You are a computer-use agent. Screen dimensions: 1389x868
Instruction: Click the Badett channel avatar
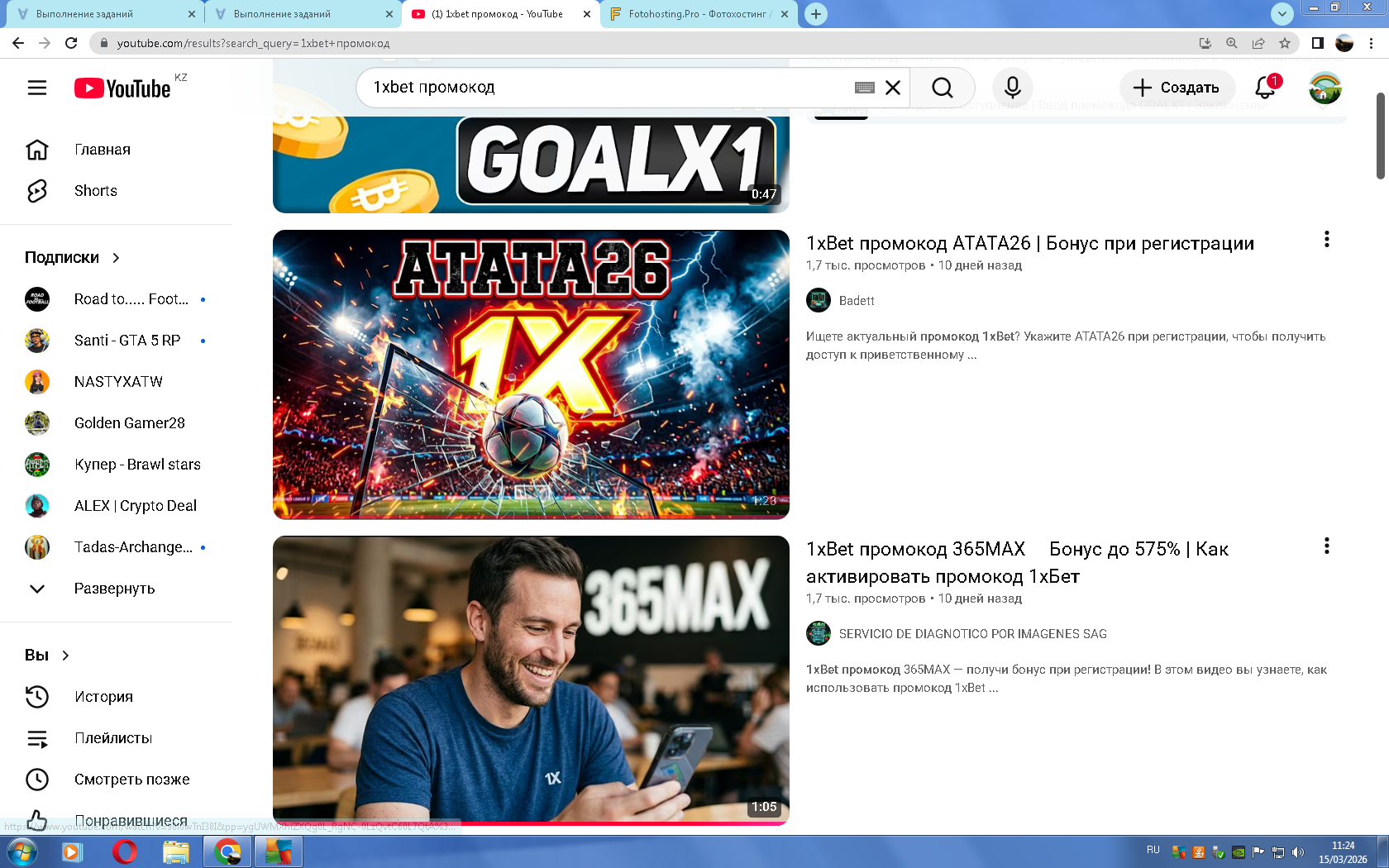click(819, 301)
